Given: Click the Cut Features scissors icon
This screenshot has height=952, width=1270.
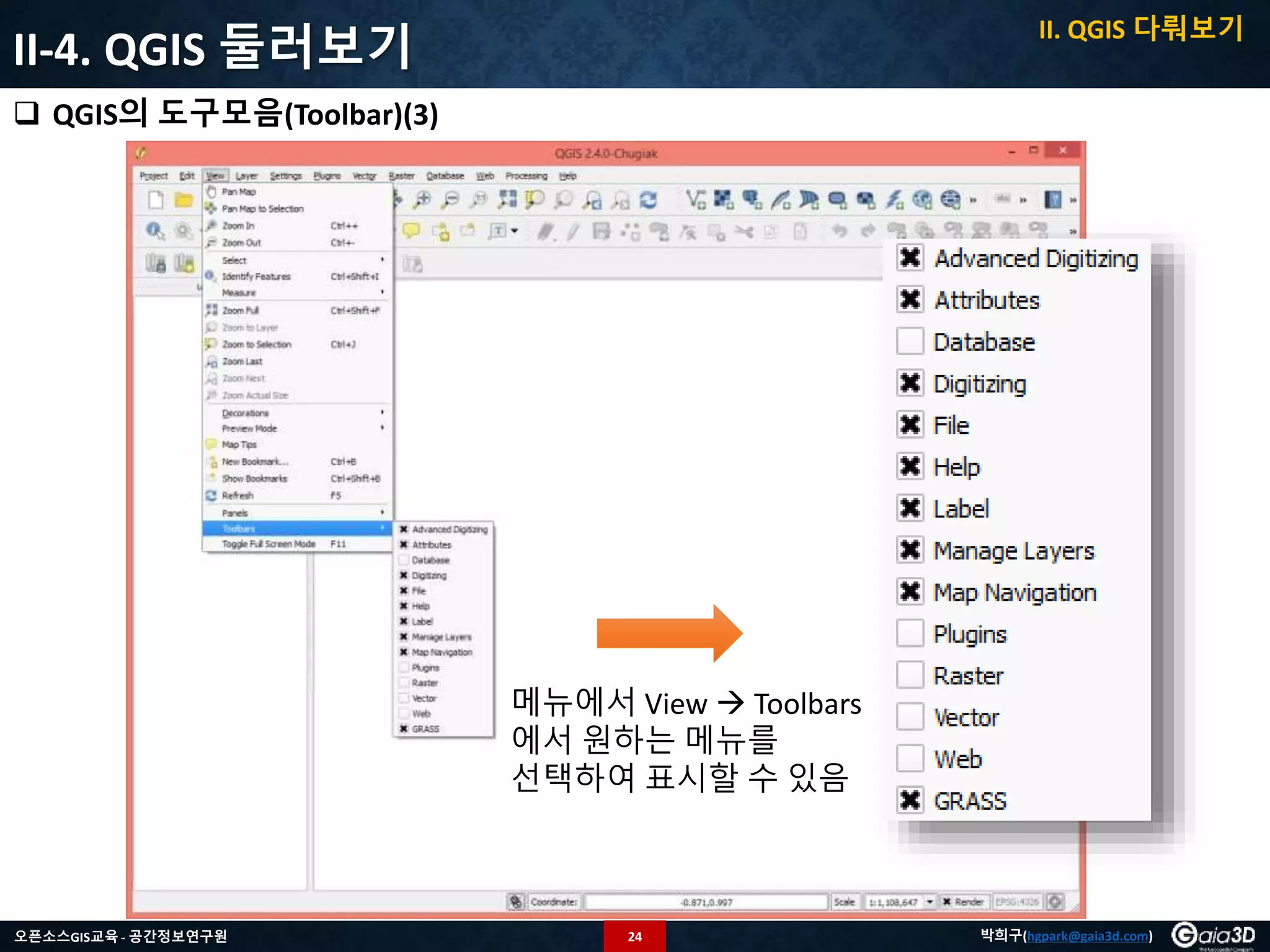Looking at the screenshot, I should [x=744, y=232].
